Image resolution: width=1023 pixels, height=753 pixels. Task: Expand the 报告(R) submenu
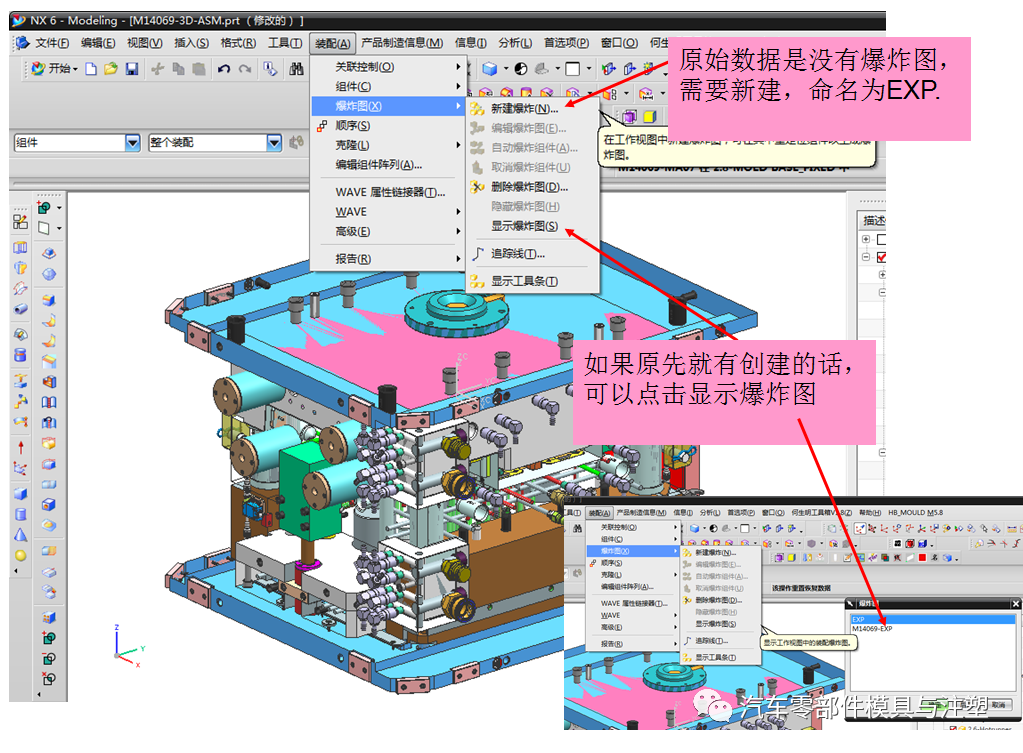(389, 258)
